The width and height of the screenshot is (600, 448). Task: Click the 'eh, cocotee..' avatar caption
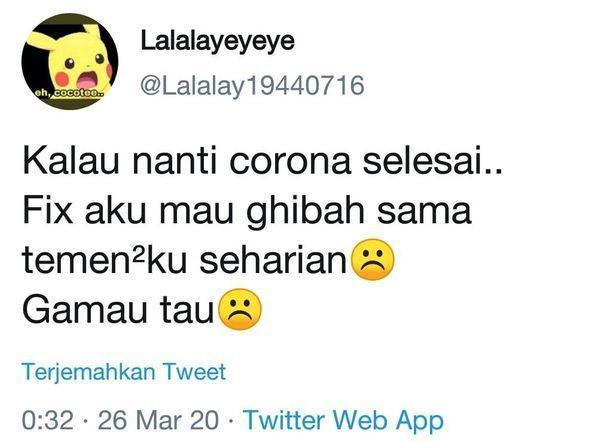point(69,93)
